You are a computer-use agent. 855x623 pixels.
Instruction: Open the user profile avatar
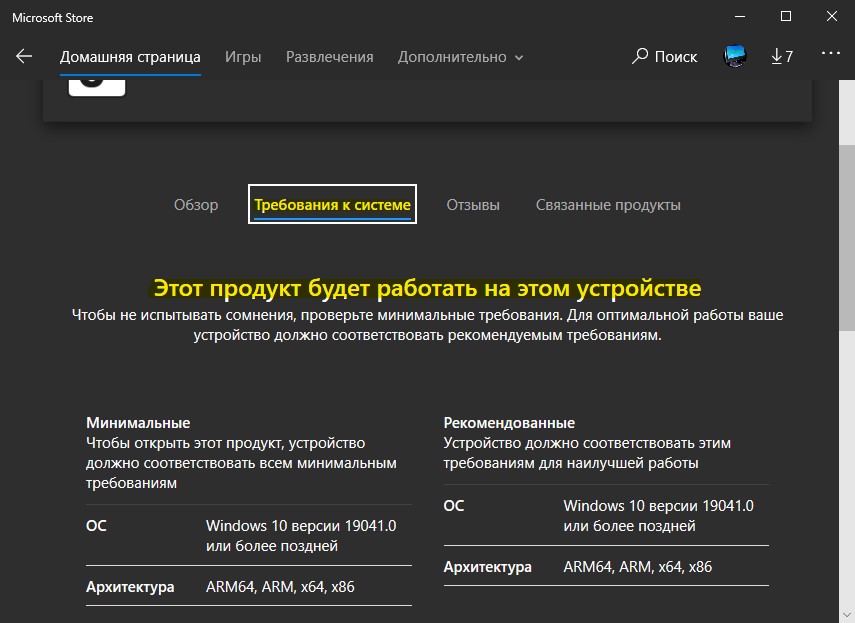coord(734,56)
